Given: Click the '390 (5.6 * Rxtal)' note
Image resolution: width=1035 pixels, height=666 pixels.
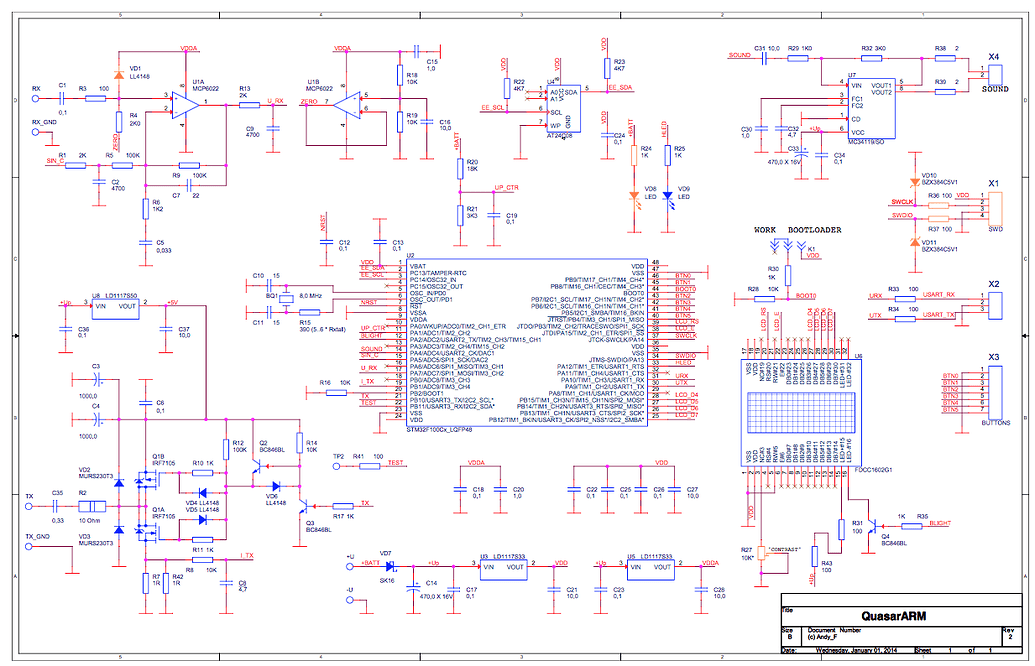Looking at the screenshot, I should coord(323,329).
